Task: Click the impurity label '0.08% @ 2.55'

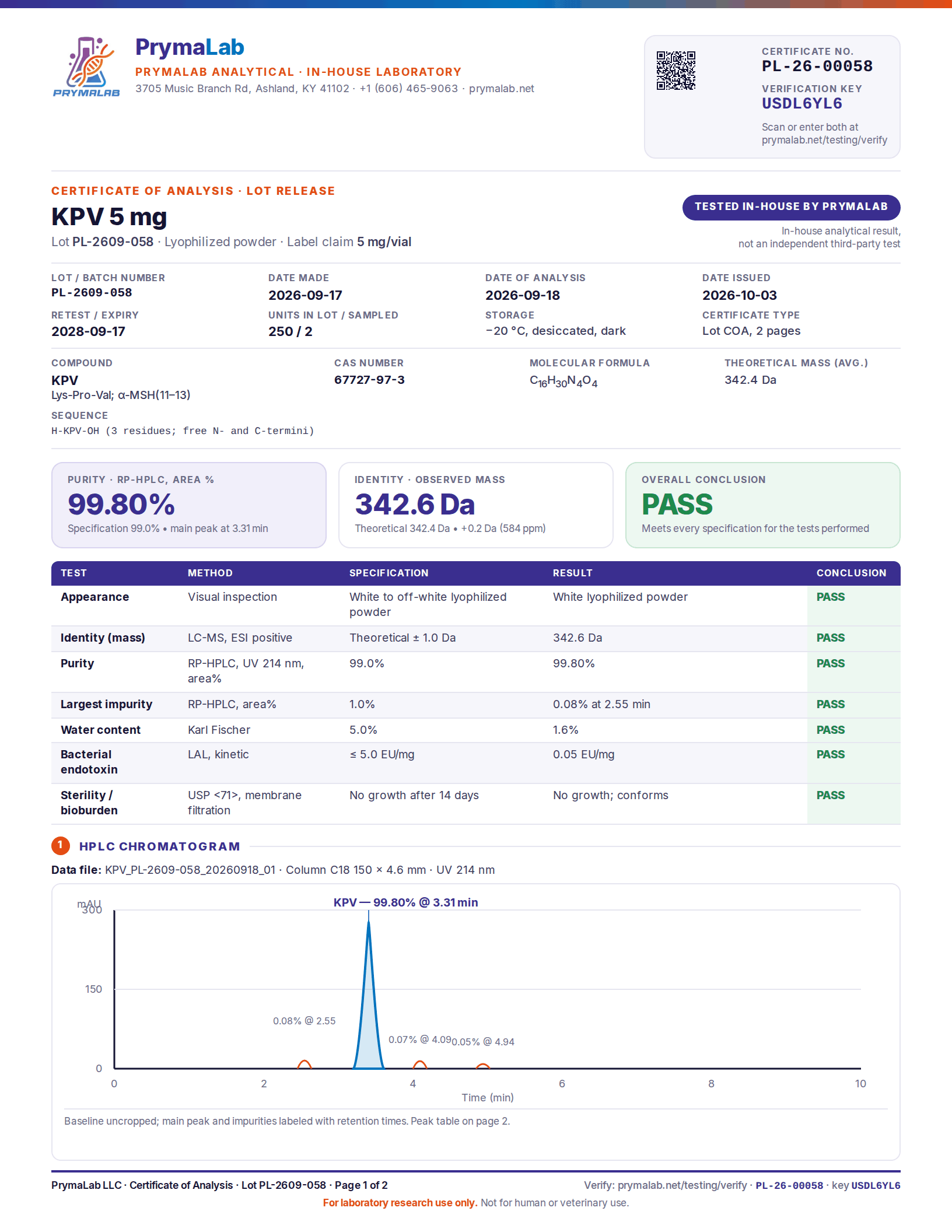Action: tap(304, 1021)
